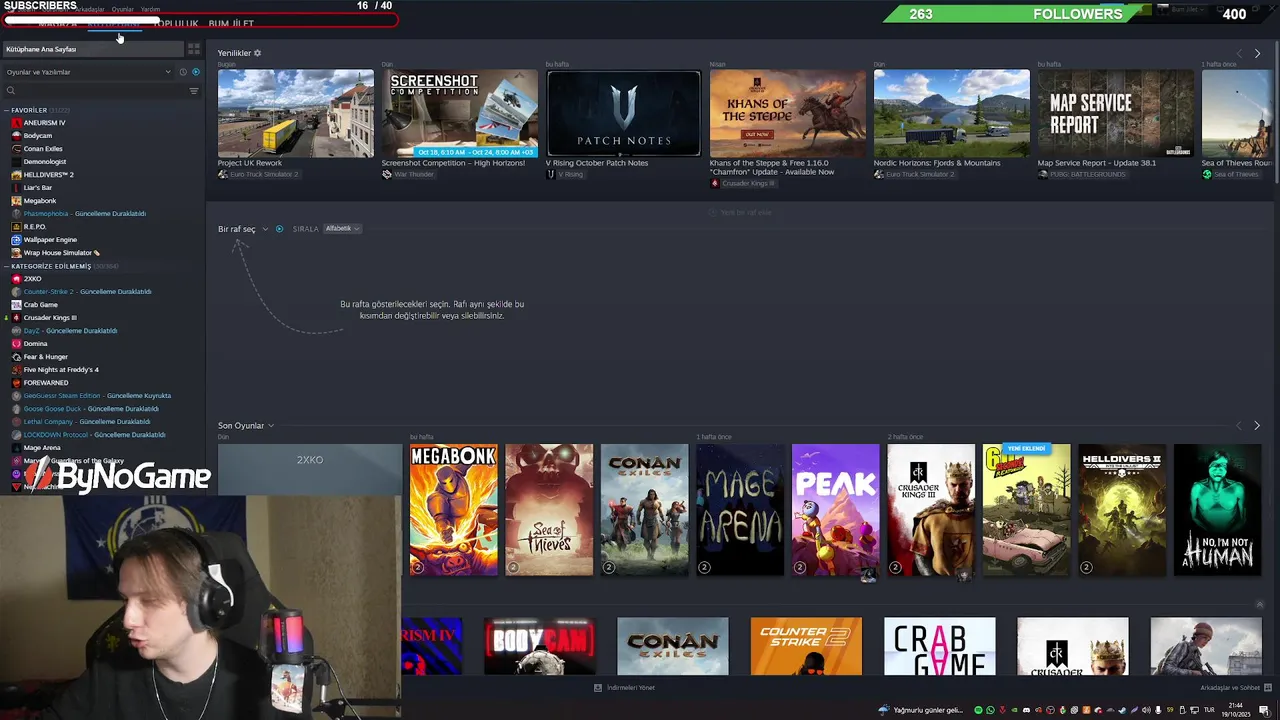Select Demonologist in the sidebar

[45, 162]
